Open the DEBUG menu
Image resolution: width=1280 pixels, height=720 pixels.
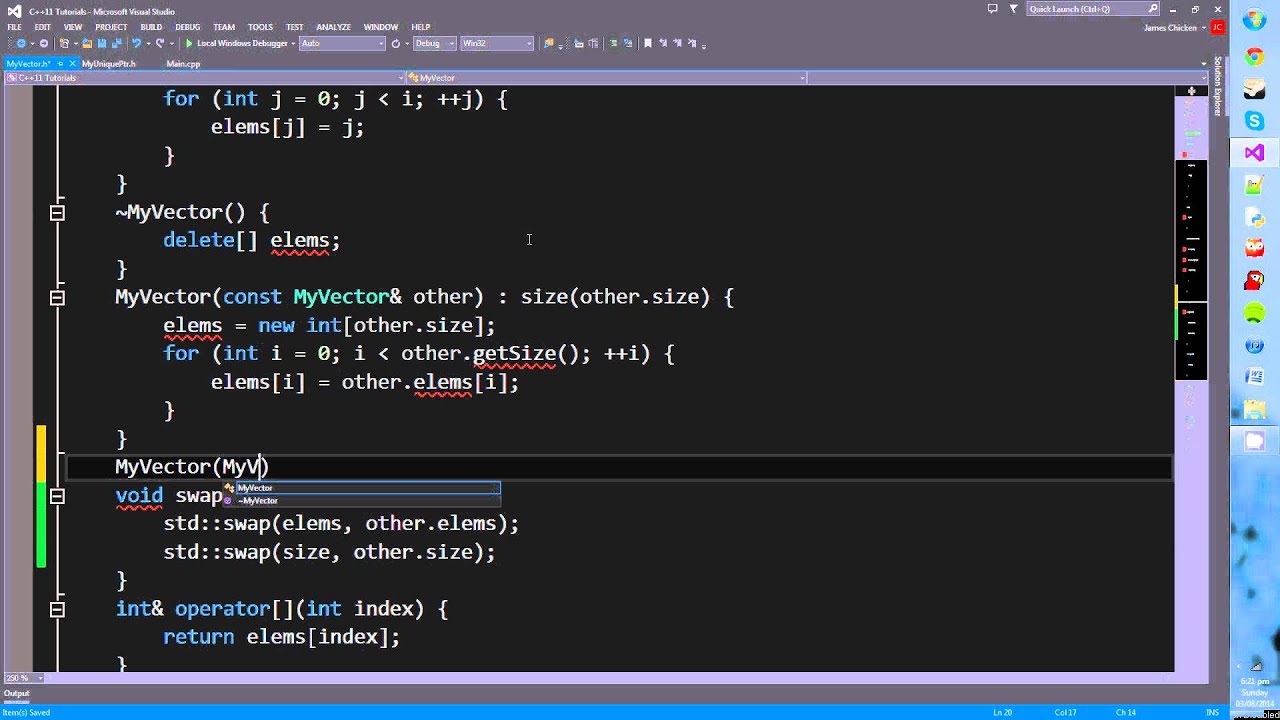click(x=187, y=27)
